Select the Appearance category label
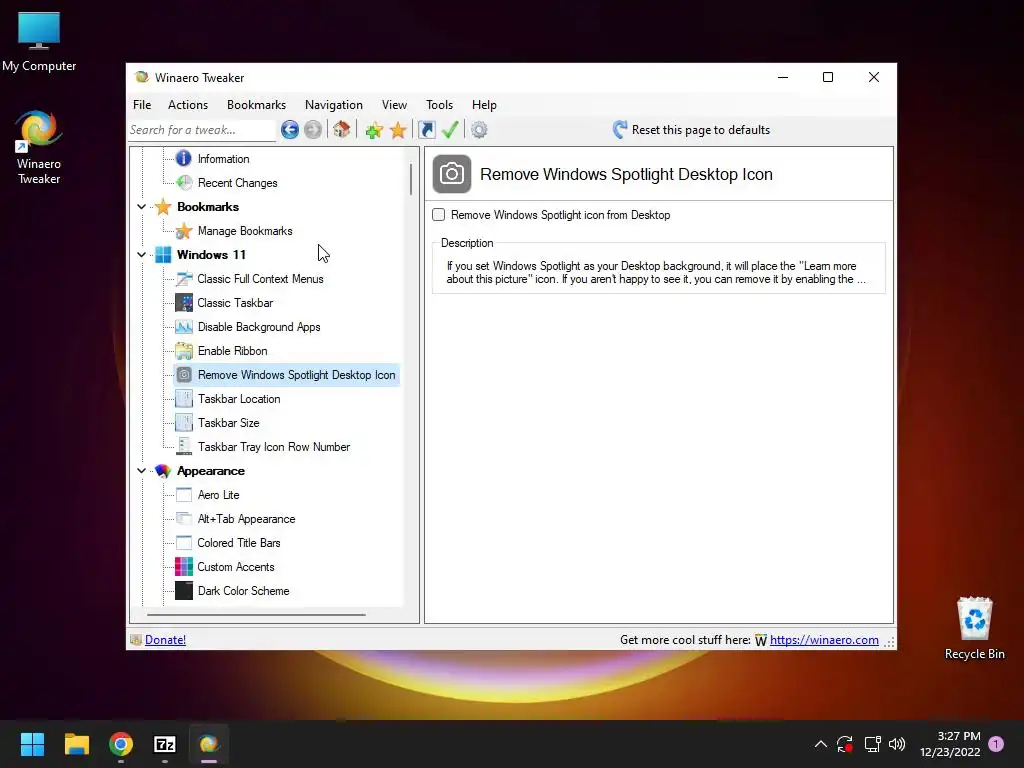Viewport: 1024px width, 768px height. coord(210,471)
